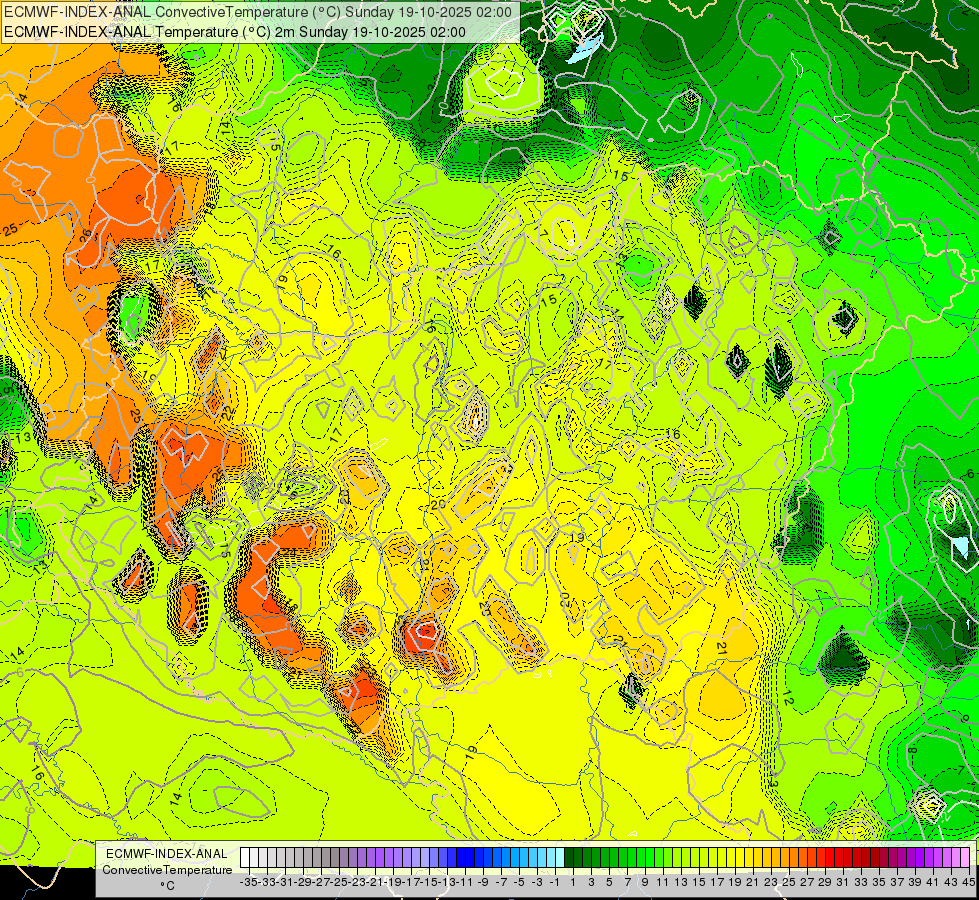Select the white swatch at the -35 end
Viewport: 979px width, 900px height.
[x=245, y=858]
